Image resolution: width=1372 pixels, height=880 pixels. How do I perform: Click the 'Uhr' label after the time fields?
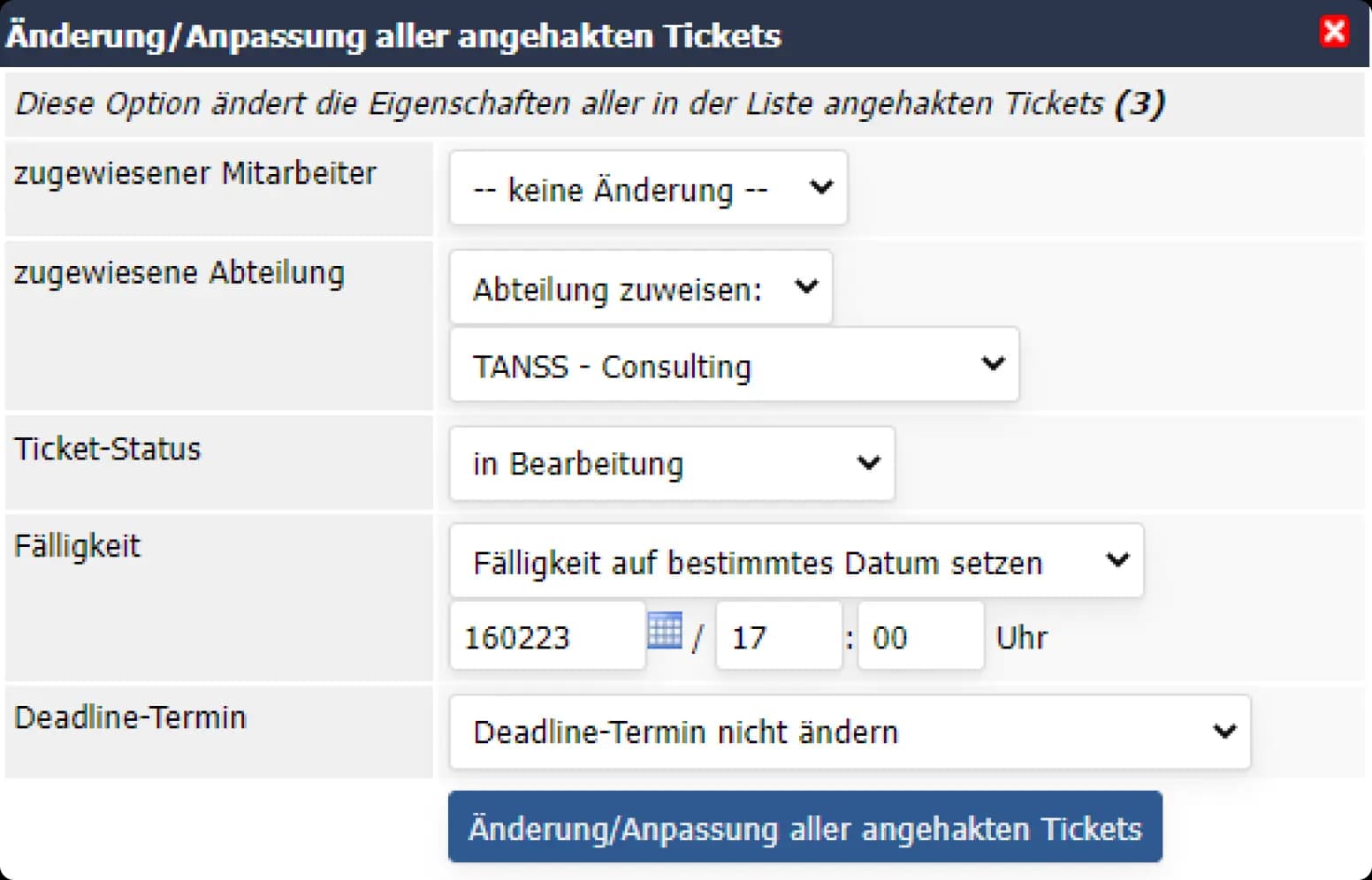1021,637
